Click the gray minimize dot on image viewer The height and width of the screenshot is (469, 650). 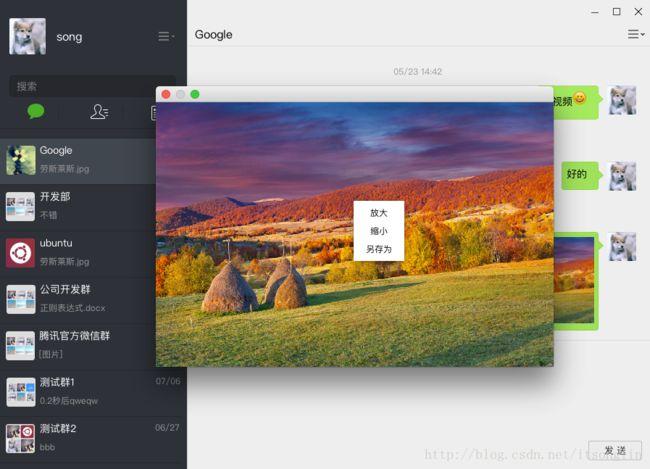tap(180, 94)
